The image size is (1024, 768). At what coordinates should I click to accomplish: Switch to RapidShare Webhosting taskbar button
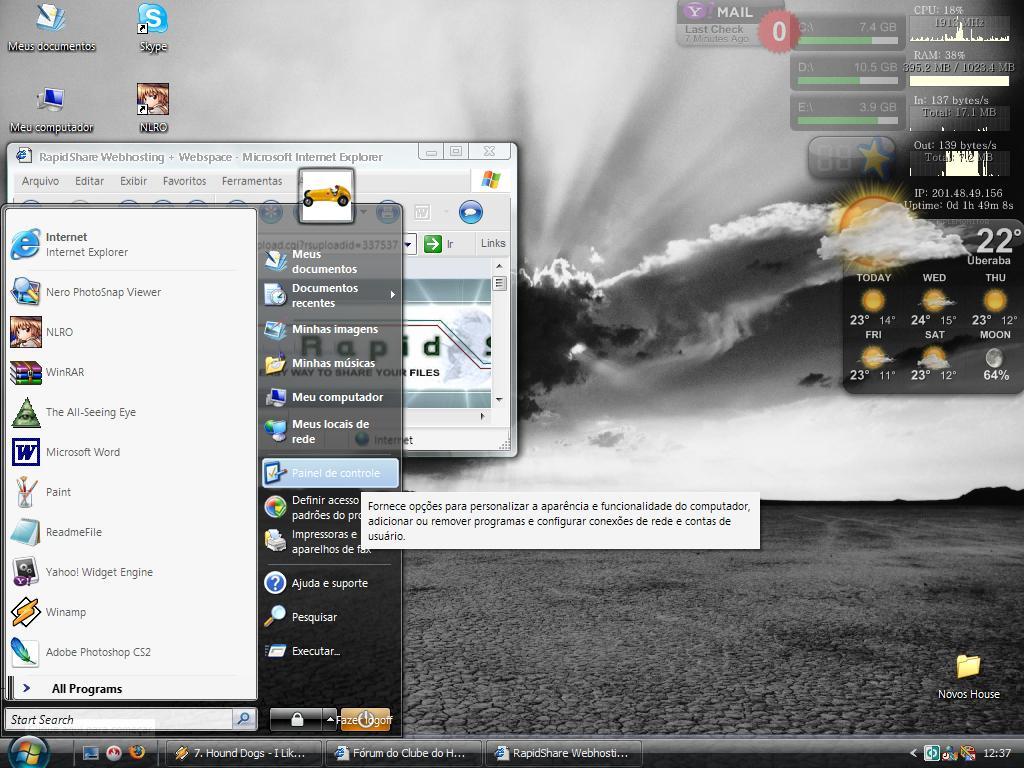563,753
